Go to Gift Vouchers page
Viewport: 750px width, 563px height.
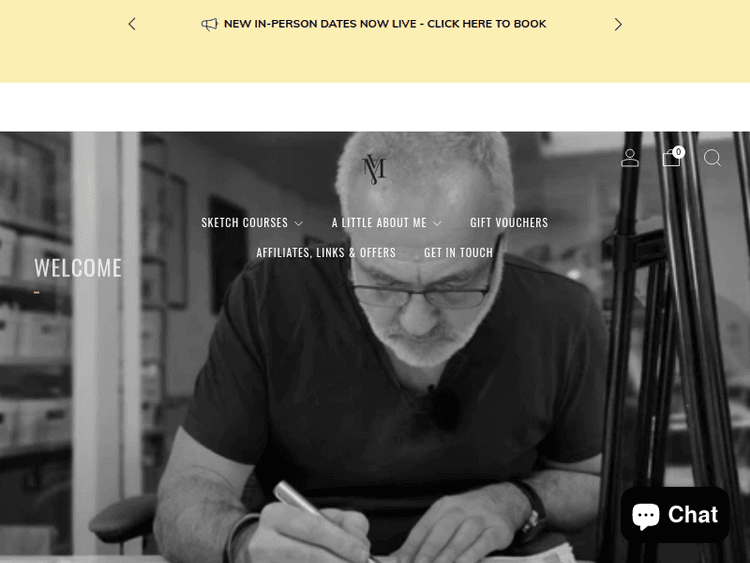[509, 223]
